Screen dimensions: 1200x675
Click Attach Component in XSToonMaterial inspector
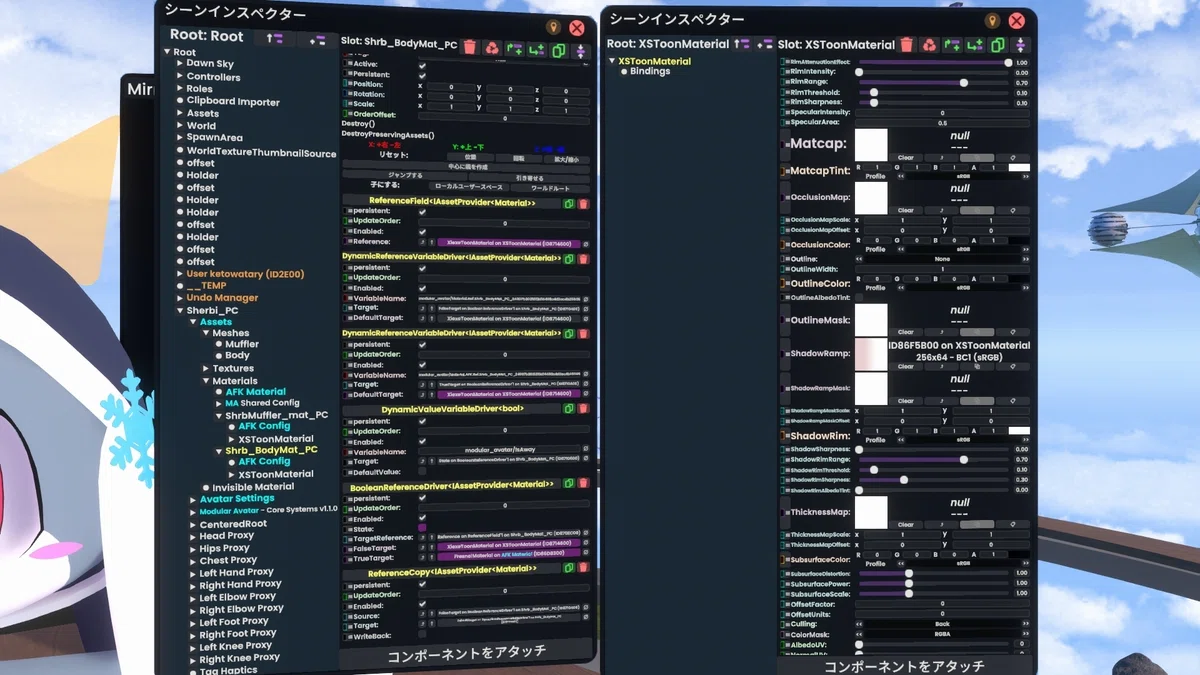click(904, 666)
